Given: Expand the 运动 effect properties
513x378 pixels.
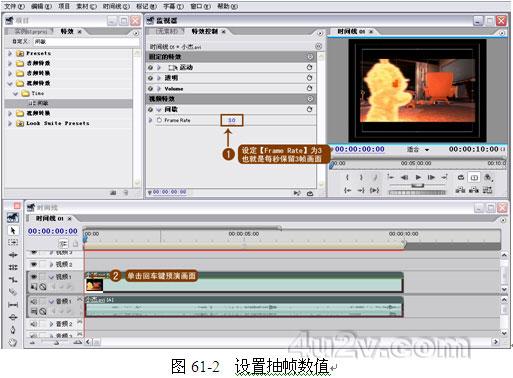Looking at the screenshot, I should click(x=159, y=67).
